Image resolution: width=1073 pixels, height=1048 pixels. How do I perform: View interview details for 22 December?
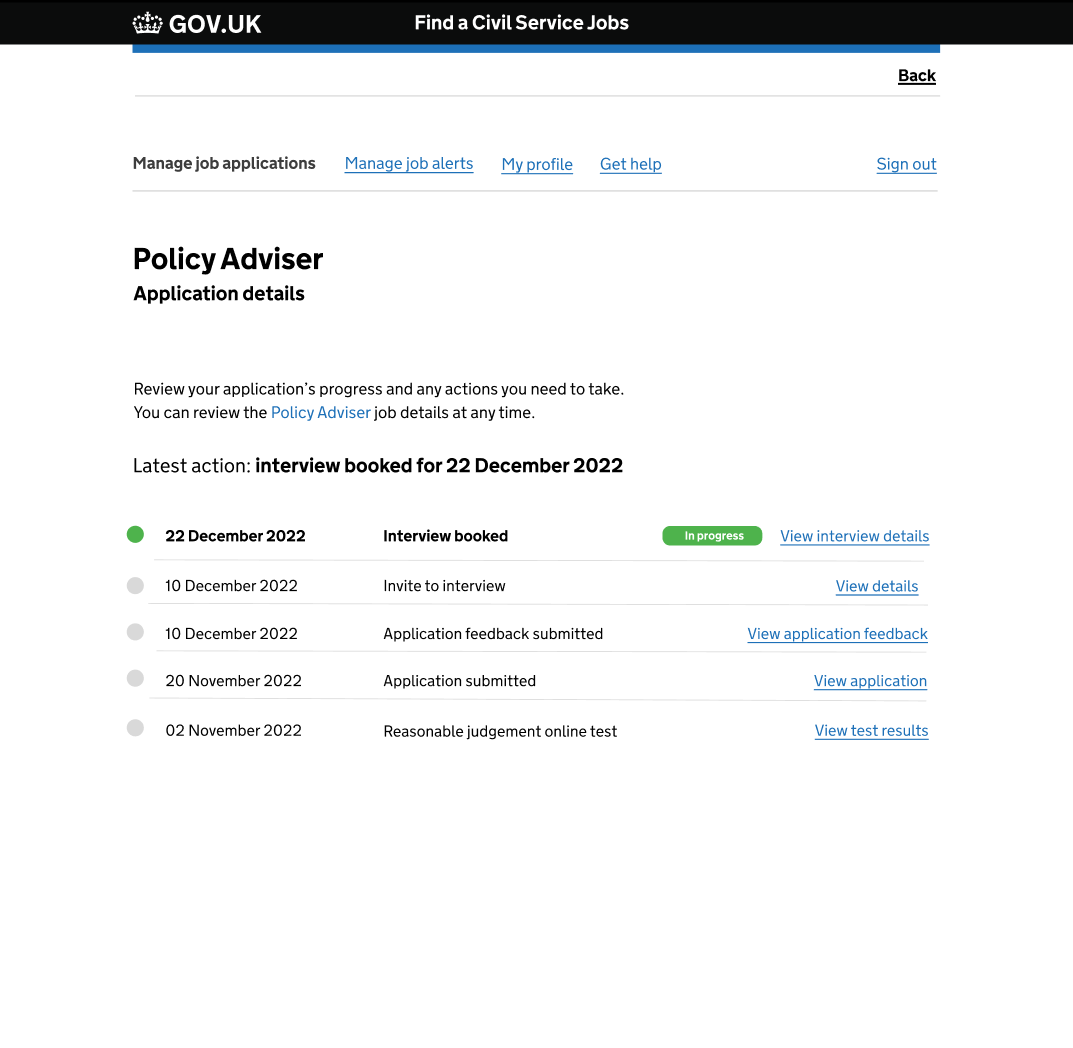click(x=854, y=536)
